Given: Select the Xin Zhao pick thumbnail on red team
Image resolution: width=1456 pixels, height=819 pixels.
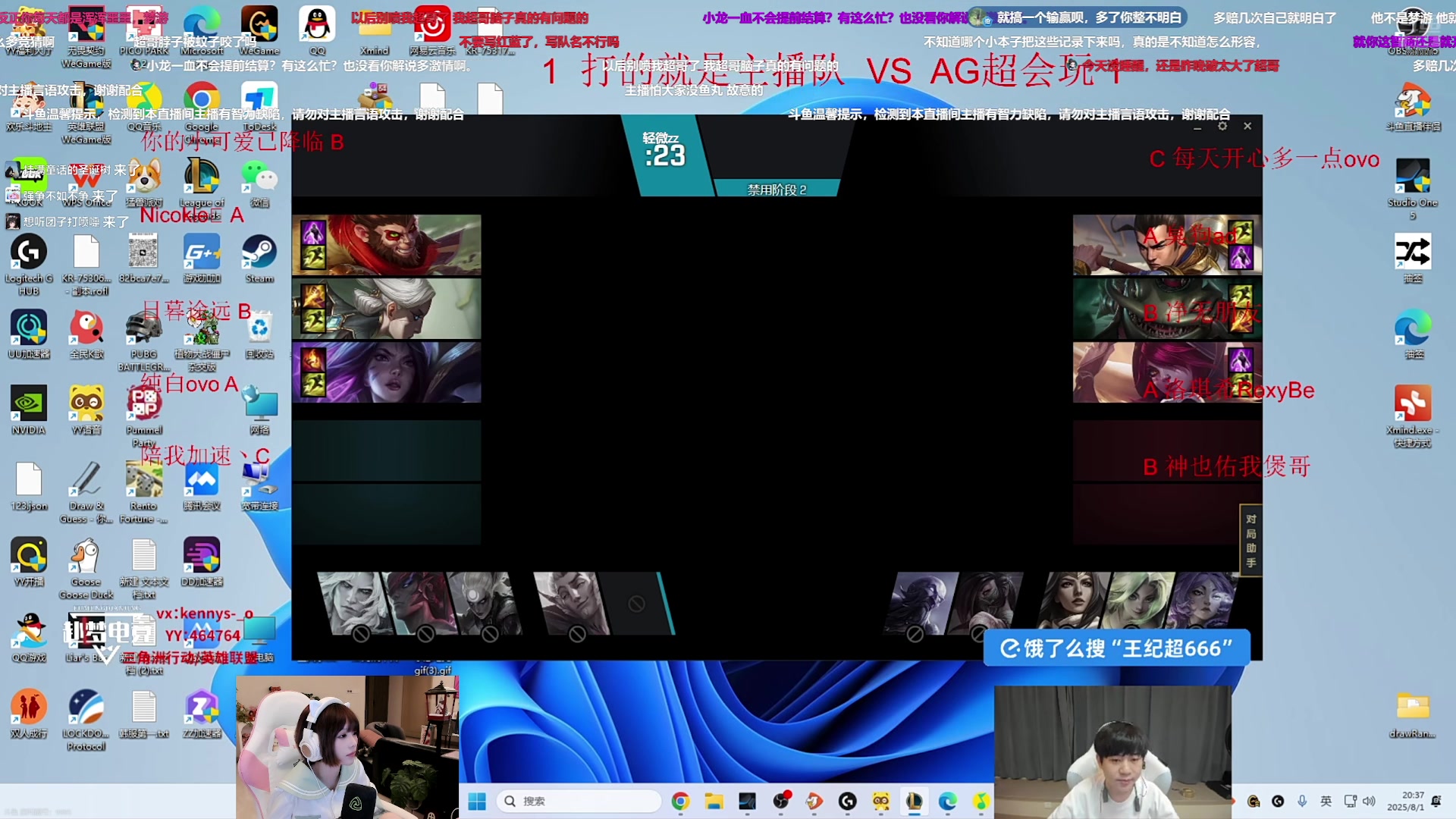Looking at the screenshot, I should pos(1167,244).
